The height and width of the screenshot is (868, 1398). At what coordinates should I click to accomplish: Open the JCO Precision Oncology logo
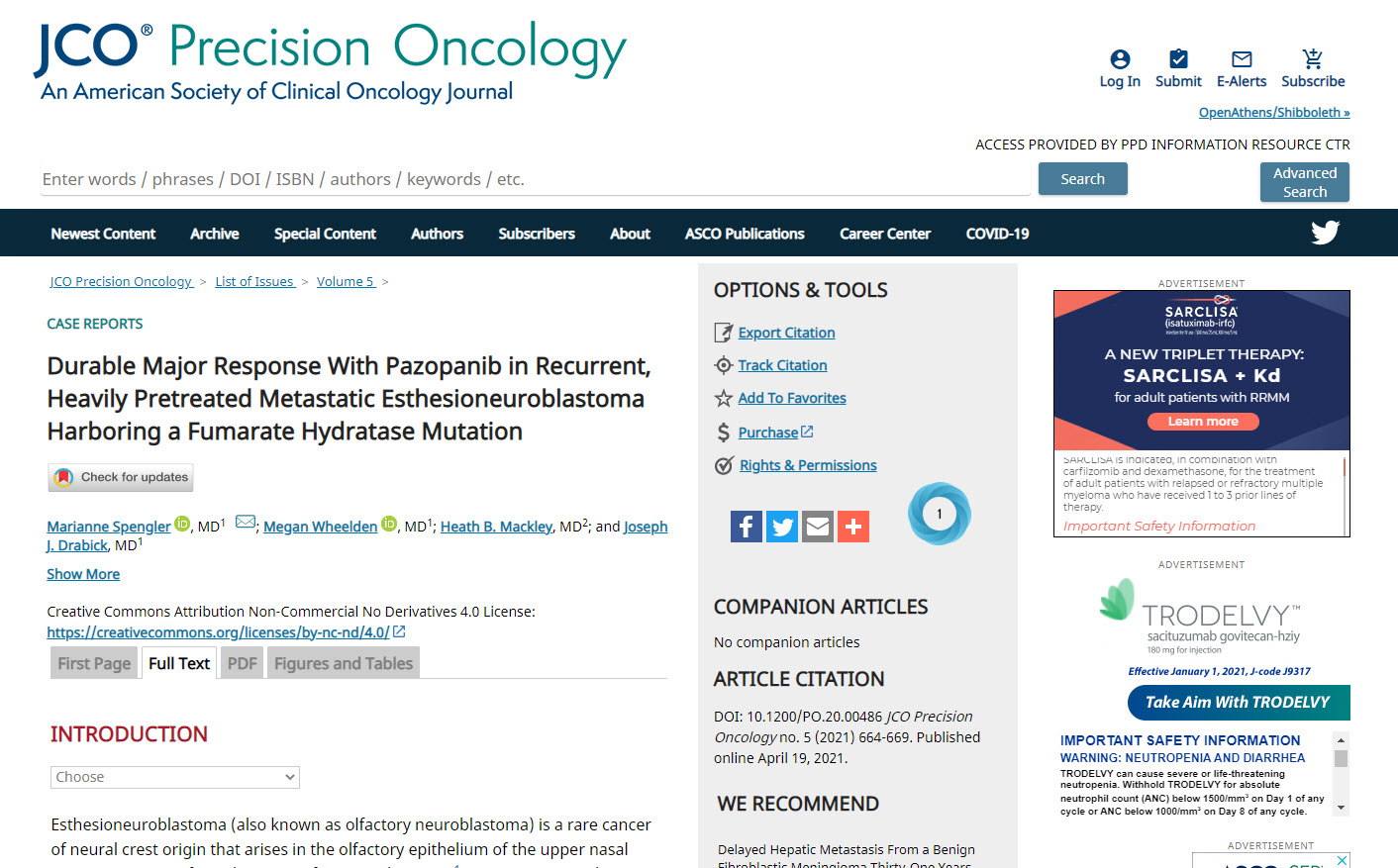click(330, 62)
